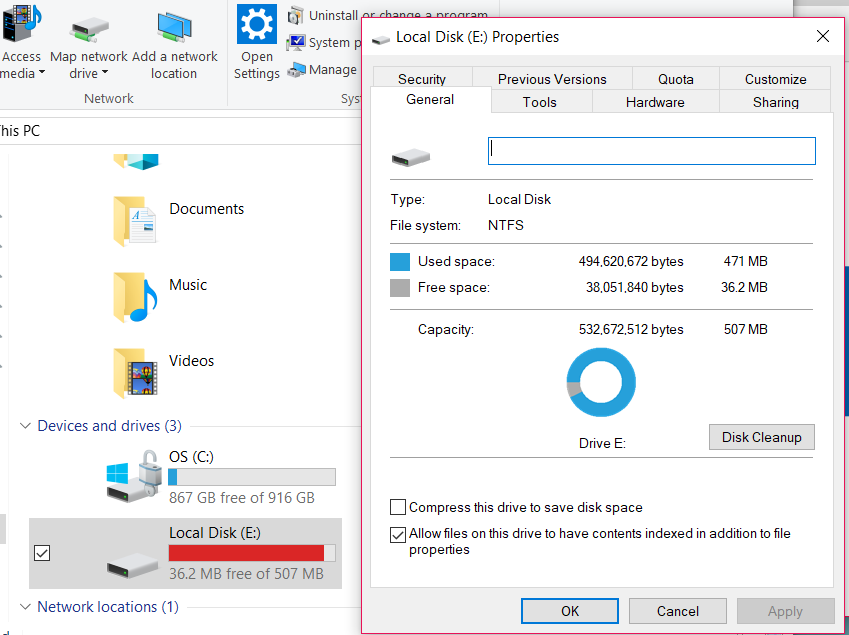Collapse the Network locations group
Image resolution: width=849 pixels, height=635 pixels.
click(25, 607)
